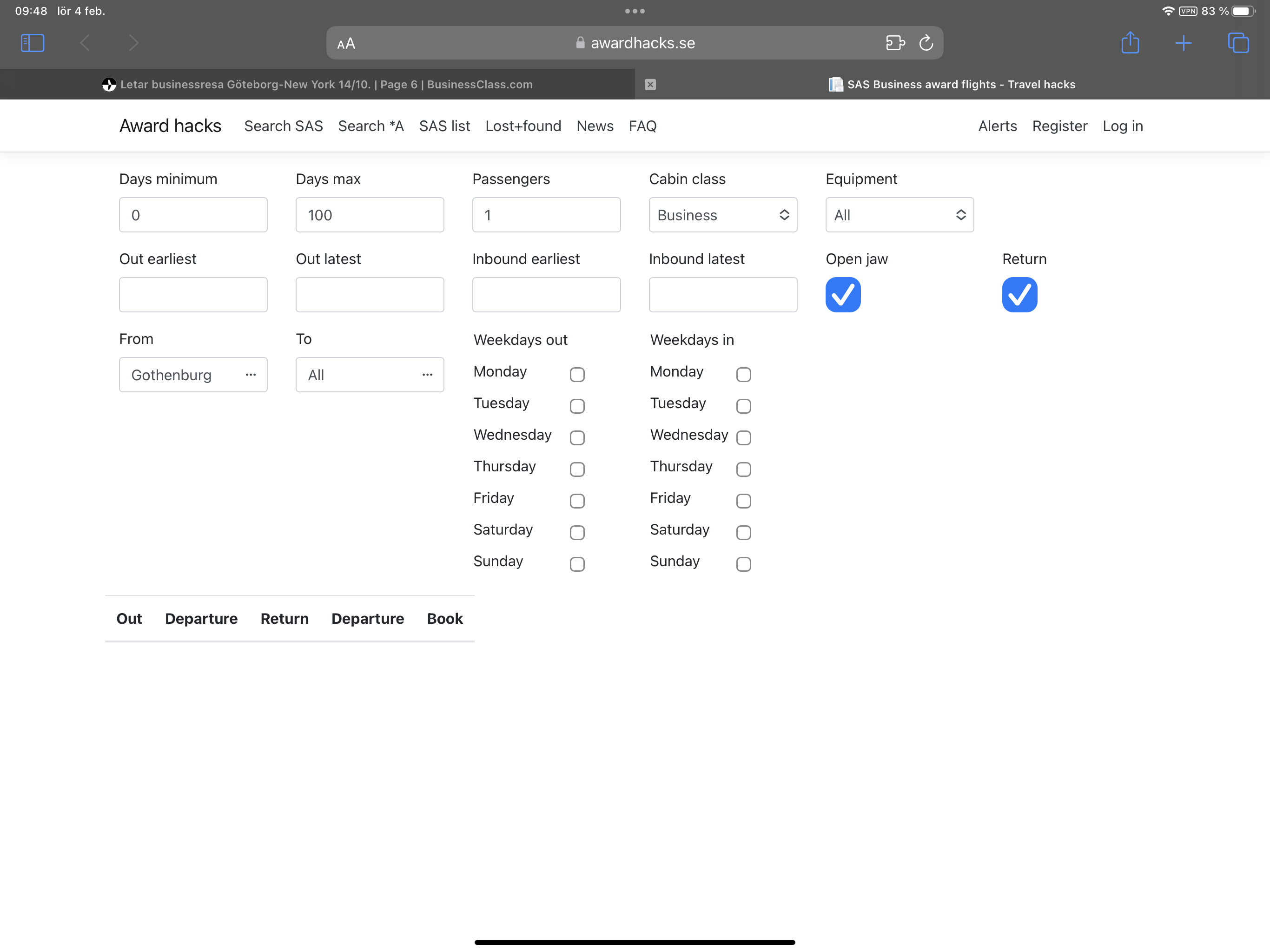Close the BusinessClass.com tab
Screen dimensions: 1270x952
click(x=650, y=85)
